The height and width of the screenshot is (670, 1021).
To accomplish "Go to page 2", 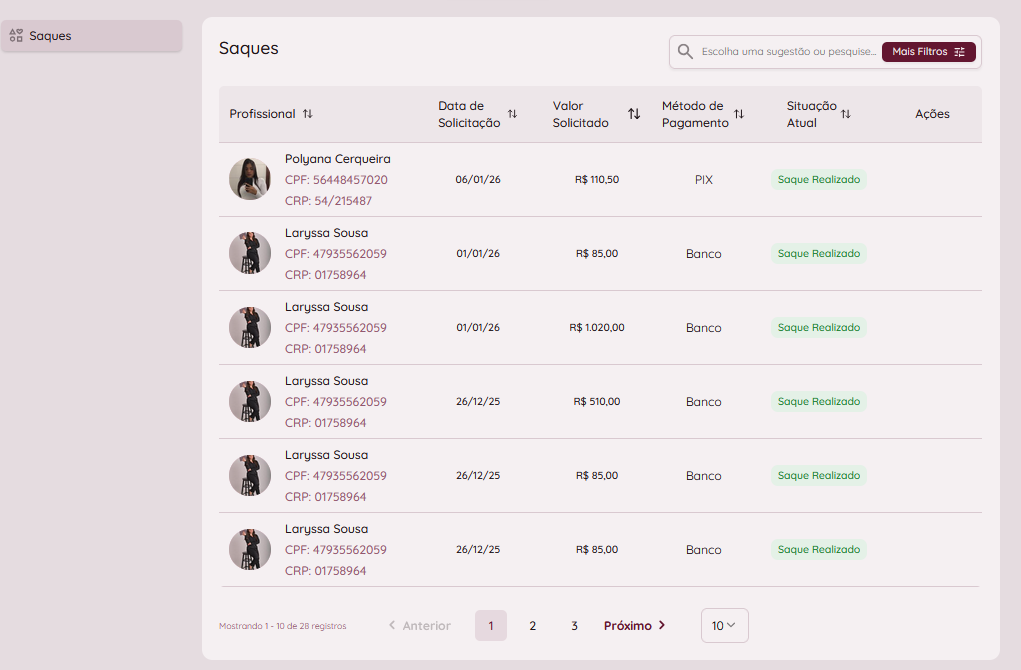I will (533, 626).
